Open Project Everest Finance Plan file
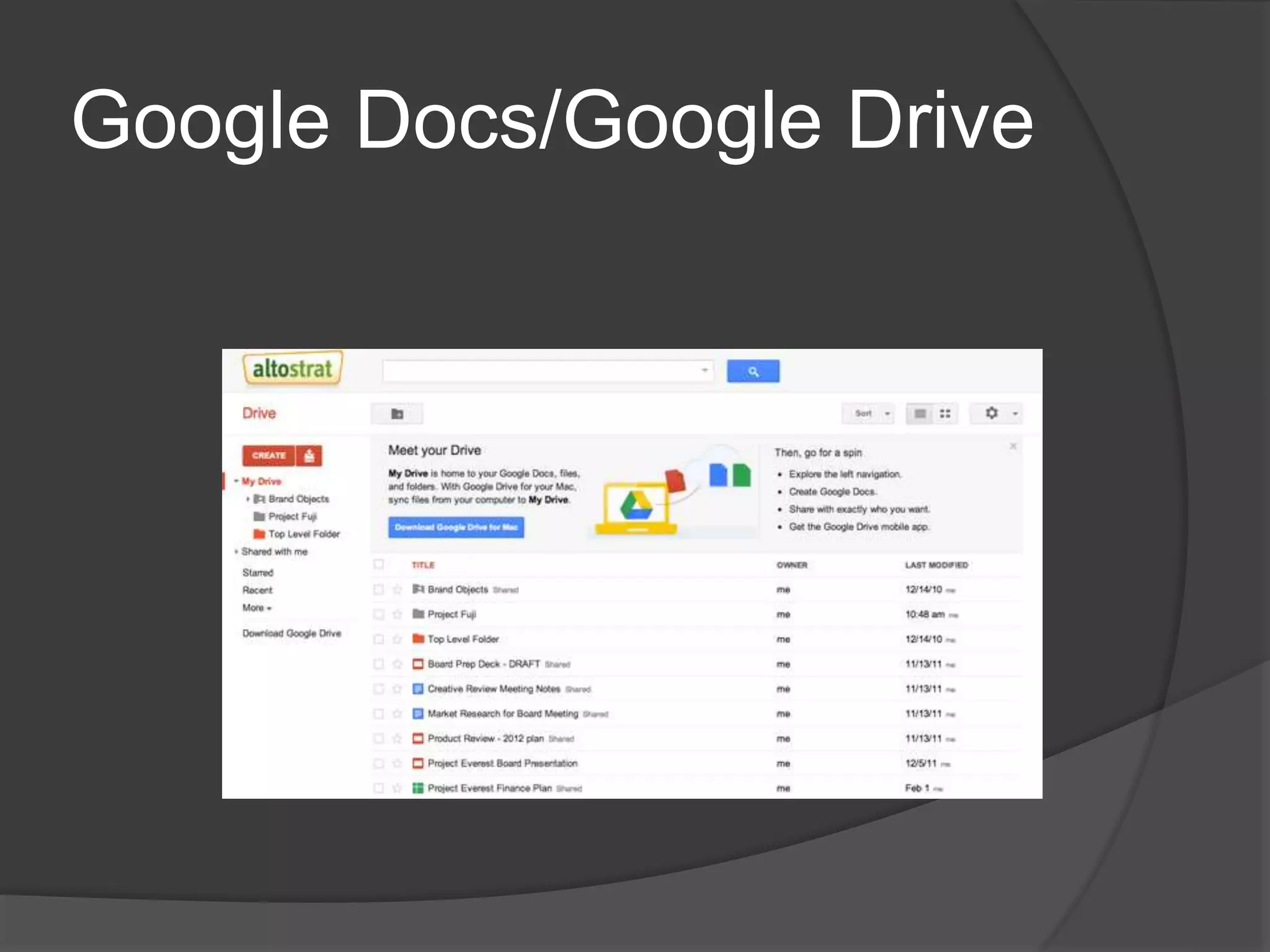Viewport: 1270px width, 952px height. point(489,788)
